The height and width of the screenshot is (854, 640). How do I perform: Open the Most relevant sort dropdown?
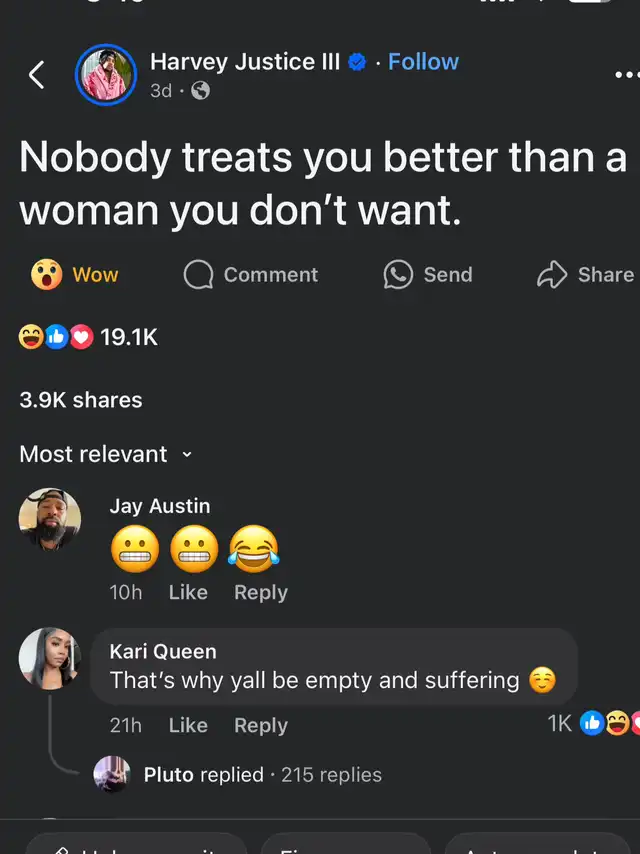(x=106, y=454)
